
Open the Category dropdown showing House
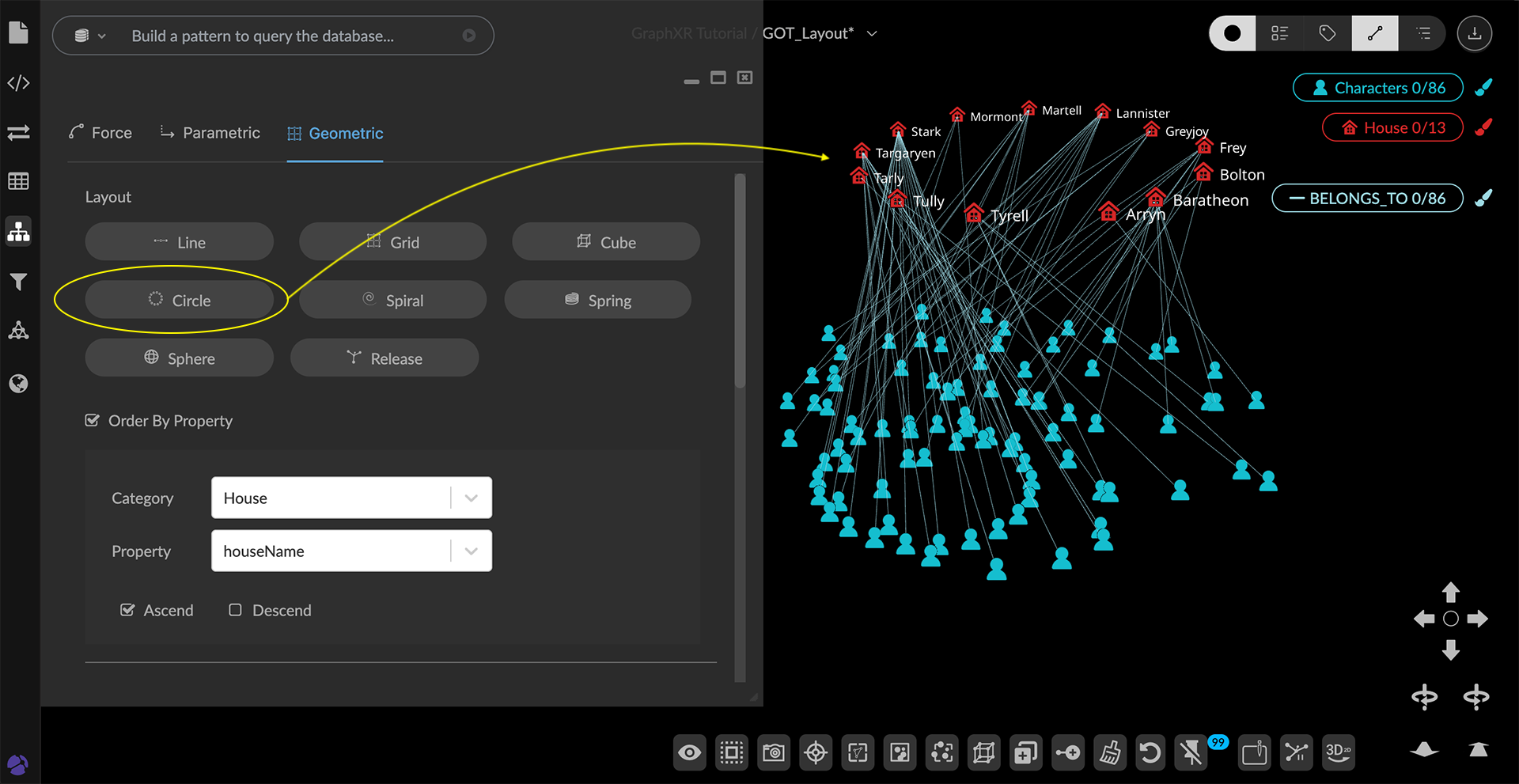[351, 498]
